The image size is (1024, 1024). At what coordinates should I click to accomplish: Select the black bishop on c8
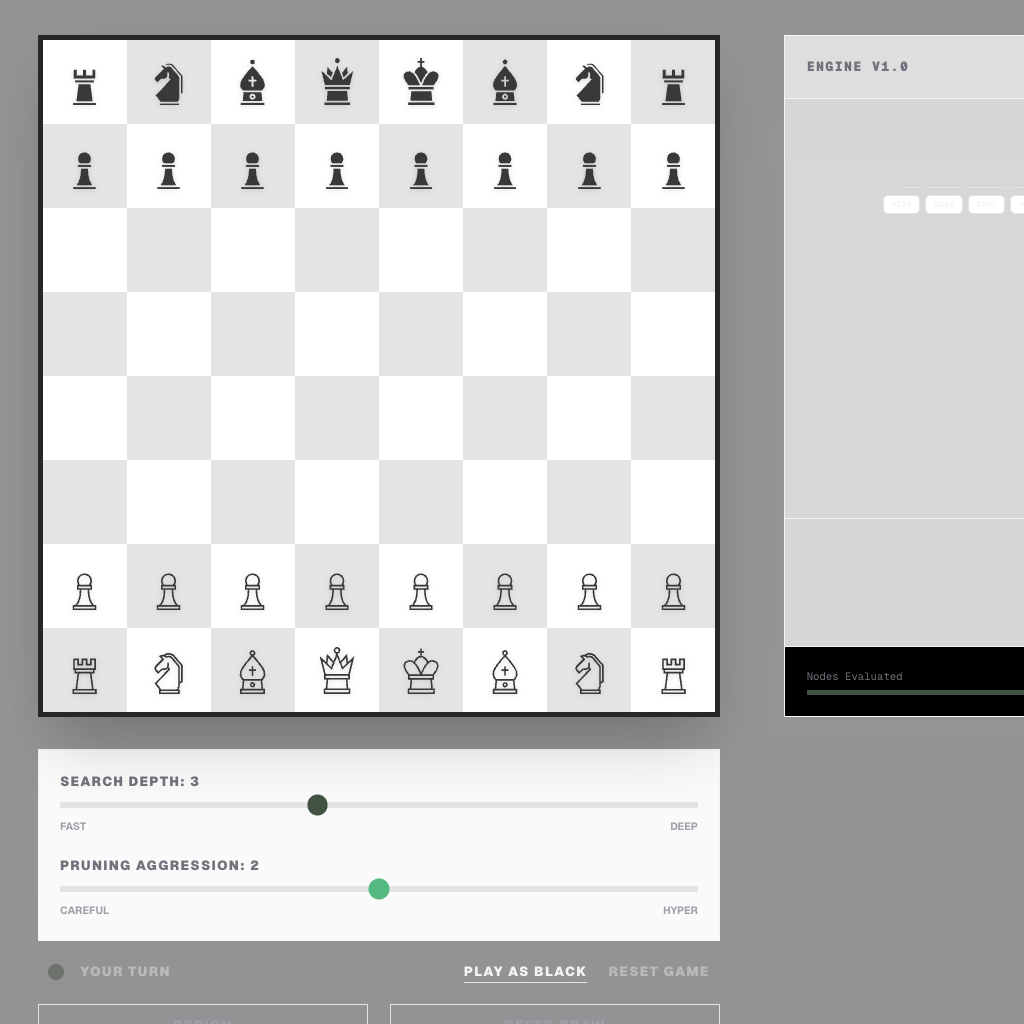point(252,82)
